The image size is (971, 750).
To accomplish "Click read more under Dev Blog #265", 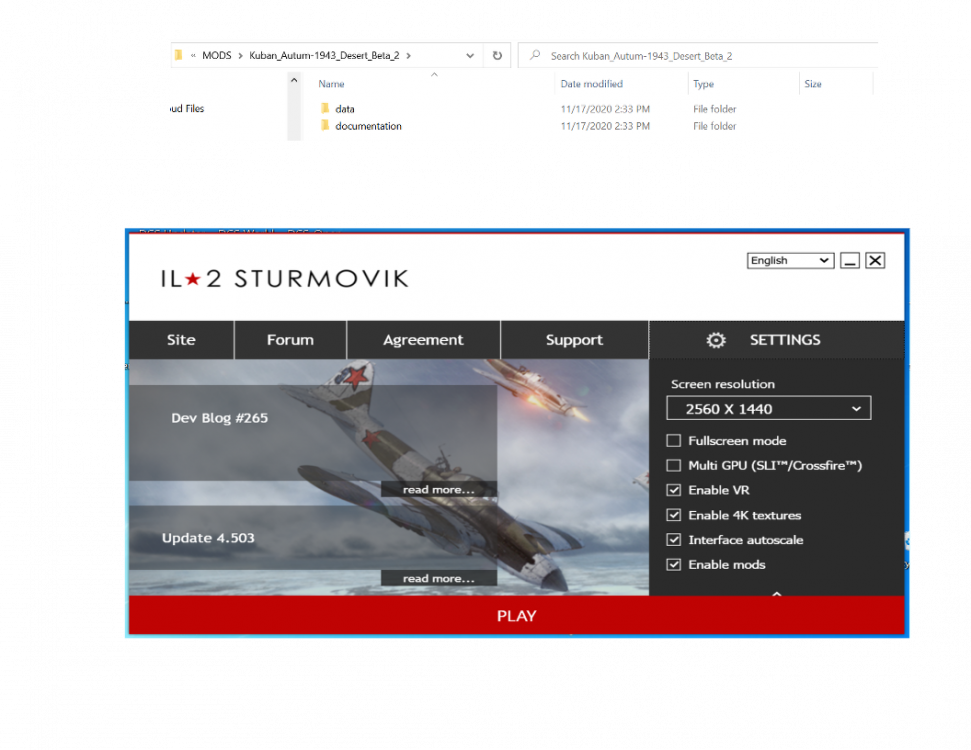I will click(x=438, y=490).
